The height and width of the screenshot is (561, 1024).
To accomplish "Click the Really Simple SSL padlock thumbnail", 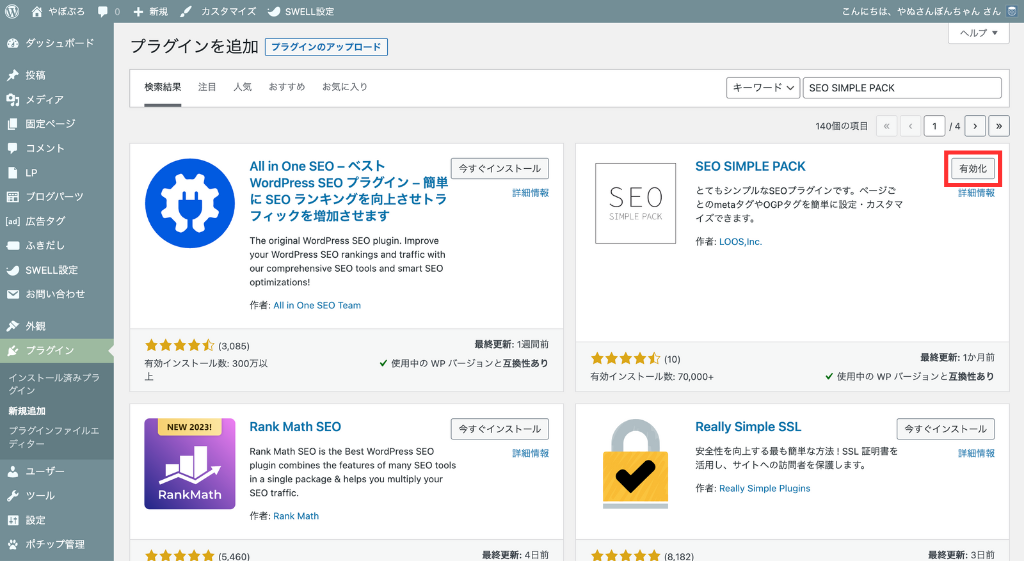I will [x=635, y=464].
